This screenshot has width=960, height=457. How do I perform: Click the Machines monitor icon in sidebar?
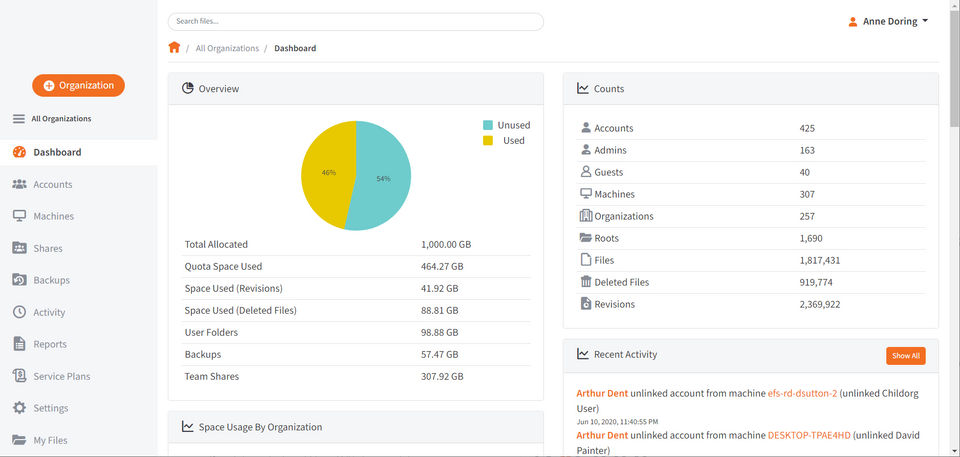(20, 216)
